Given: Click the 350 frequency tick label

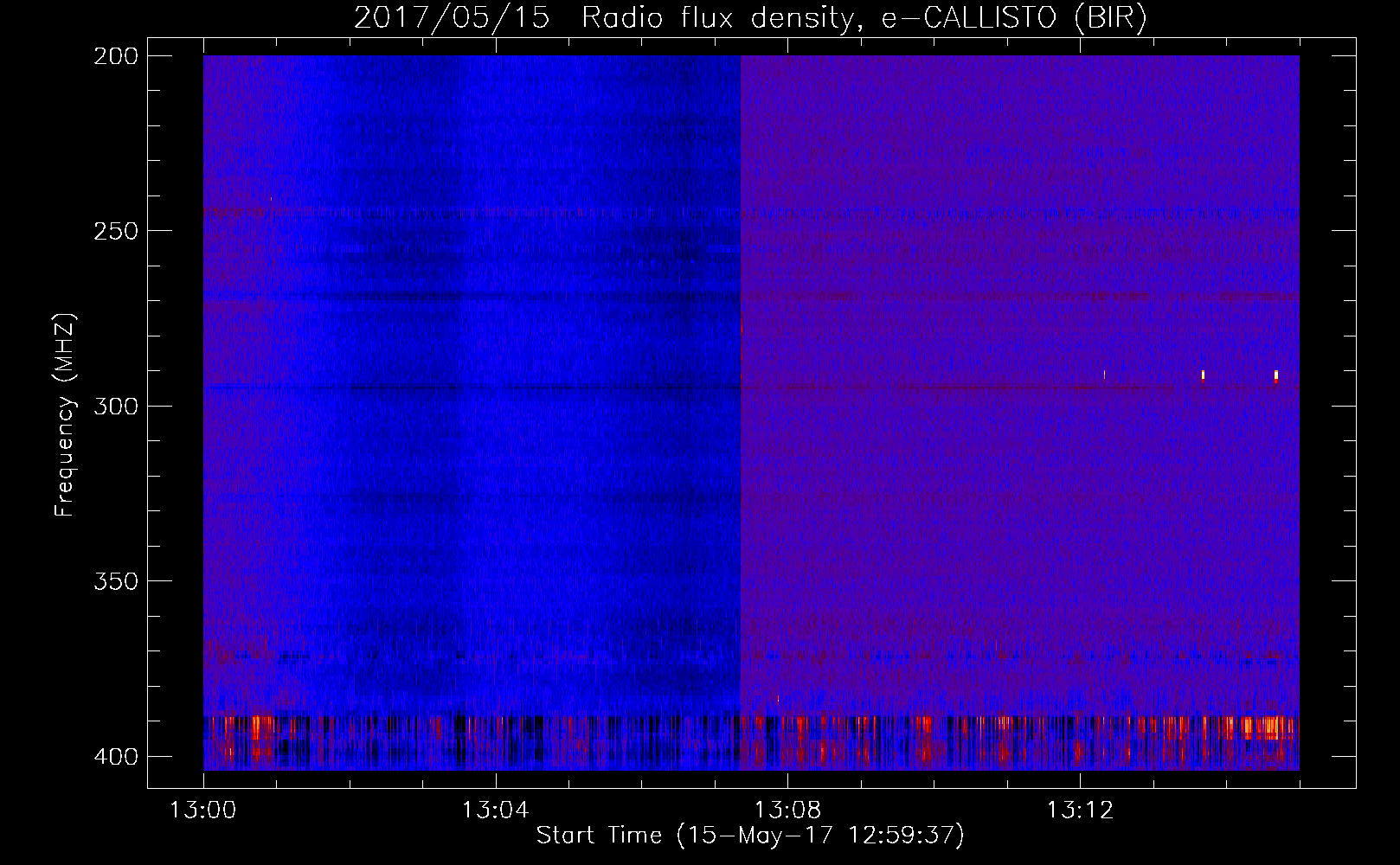Looking at the screenshot, I should (x=116, y=581).
